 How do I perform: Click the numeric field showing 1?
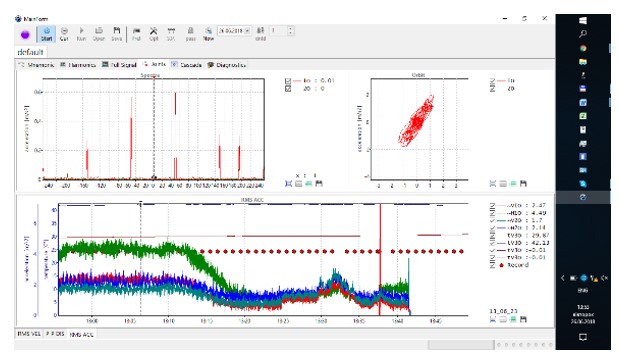[x=279, y=30]
